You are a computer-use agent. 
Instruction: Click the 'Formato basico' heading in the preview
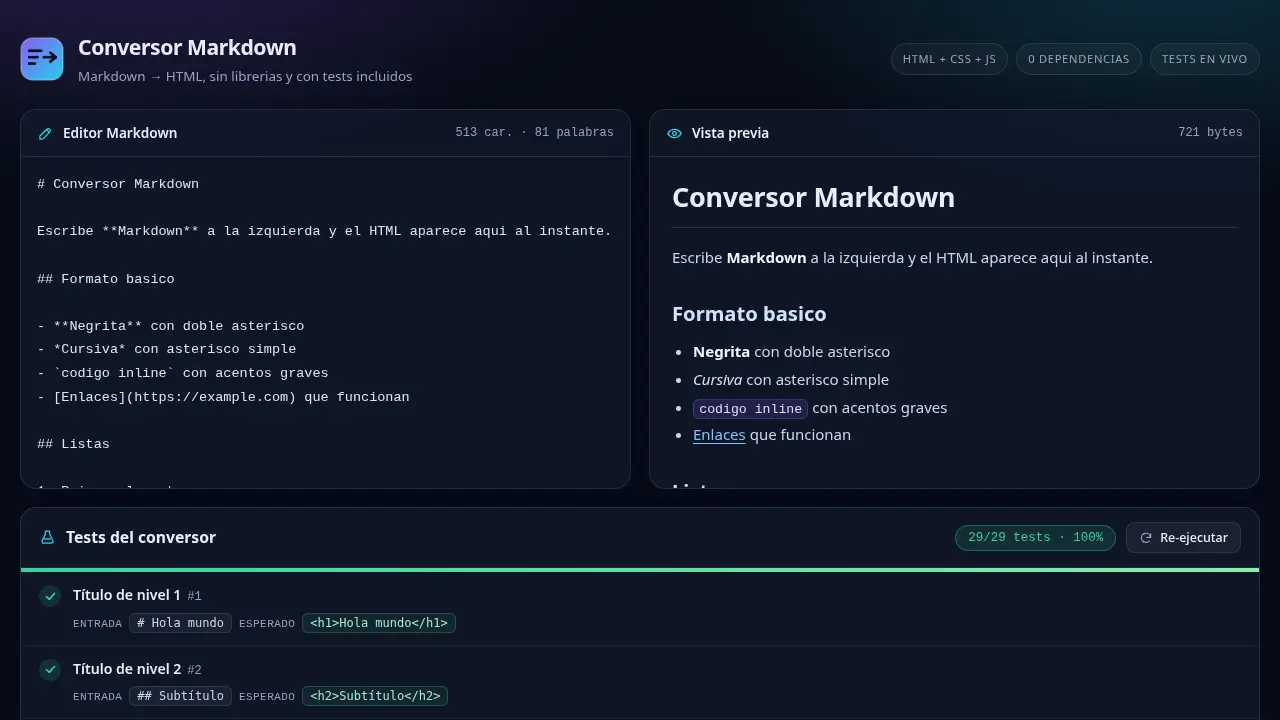click(749, 314)
